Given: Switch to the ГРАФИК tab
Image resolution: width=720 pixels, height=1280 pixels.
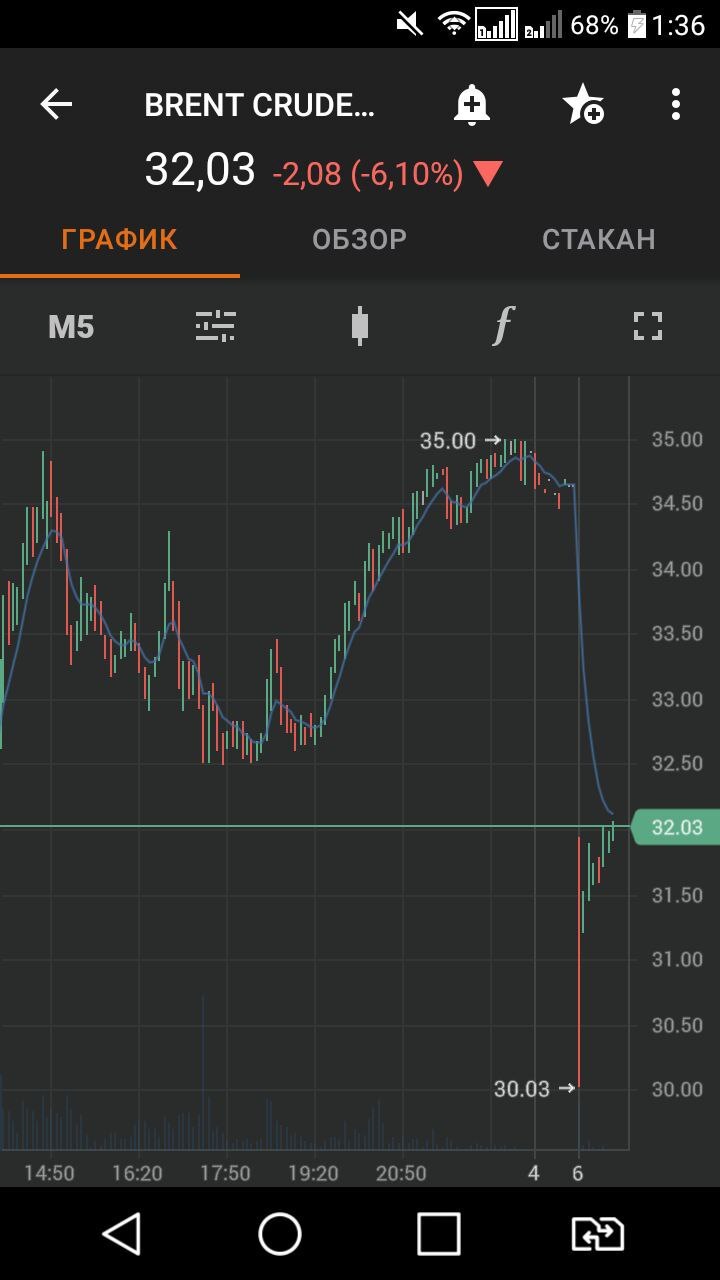Looking at the screenshot, I should coord(120,240).
